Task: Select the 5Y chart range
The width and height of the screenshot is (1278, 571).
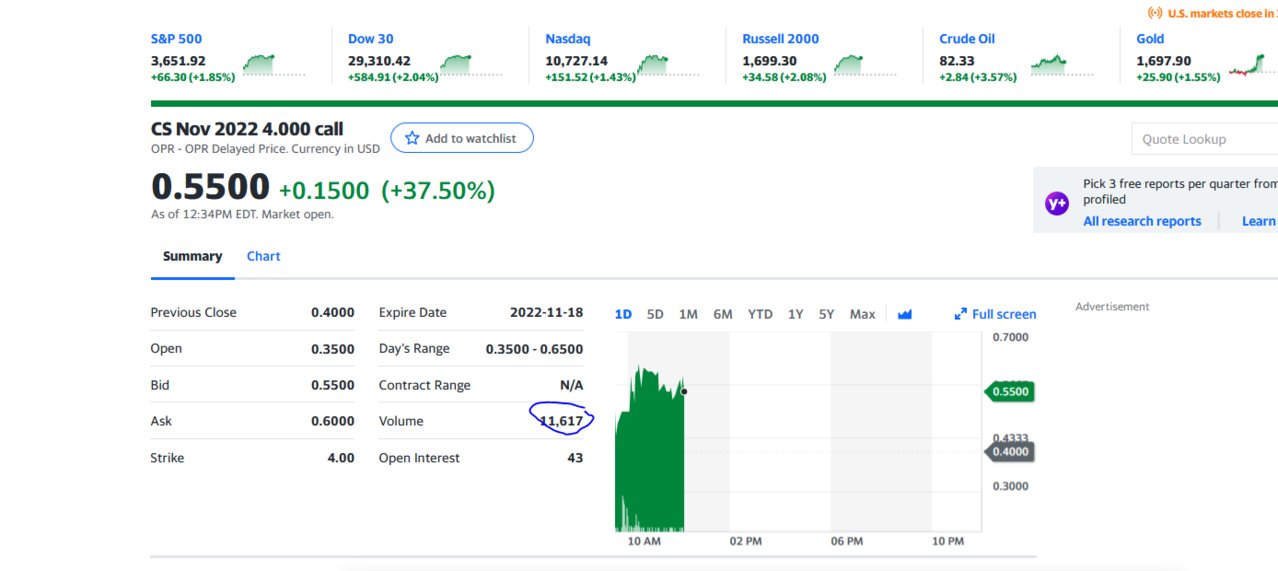Action: (x=826, y=314)
